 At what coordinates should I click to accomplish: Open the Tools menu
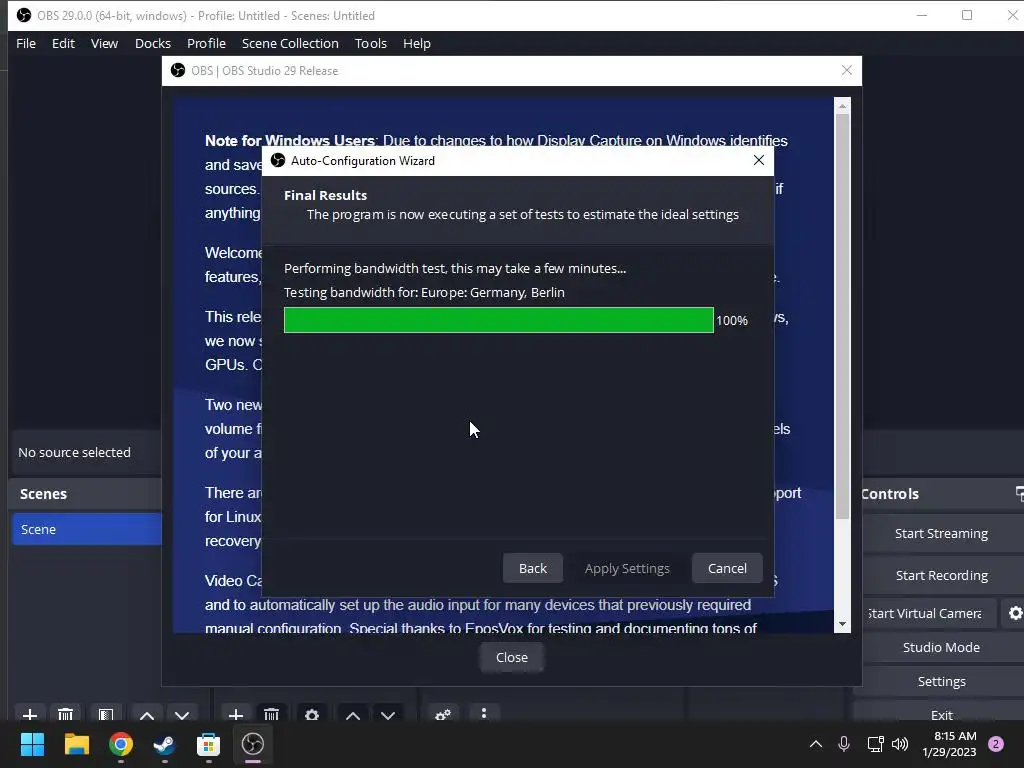[x=371, y=43]
